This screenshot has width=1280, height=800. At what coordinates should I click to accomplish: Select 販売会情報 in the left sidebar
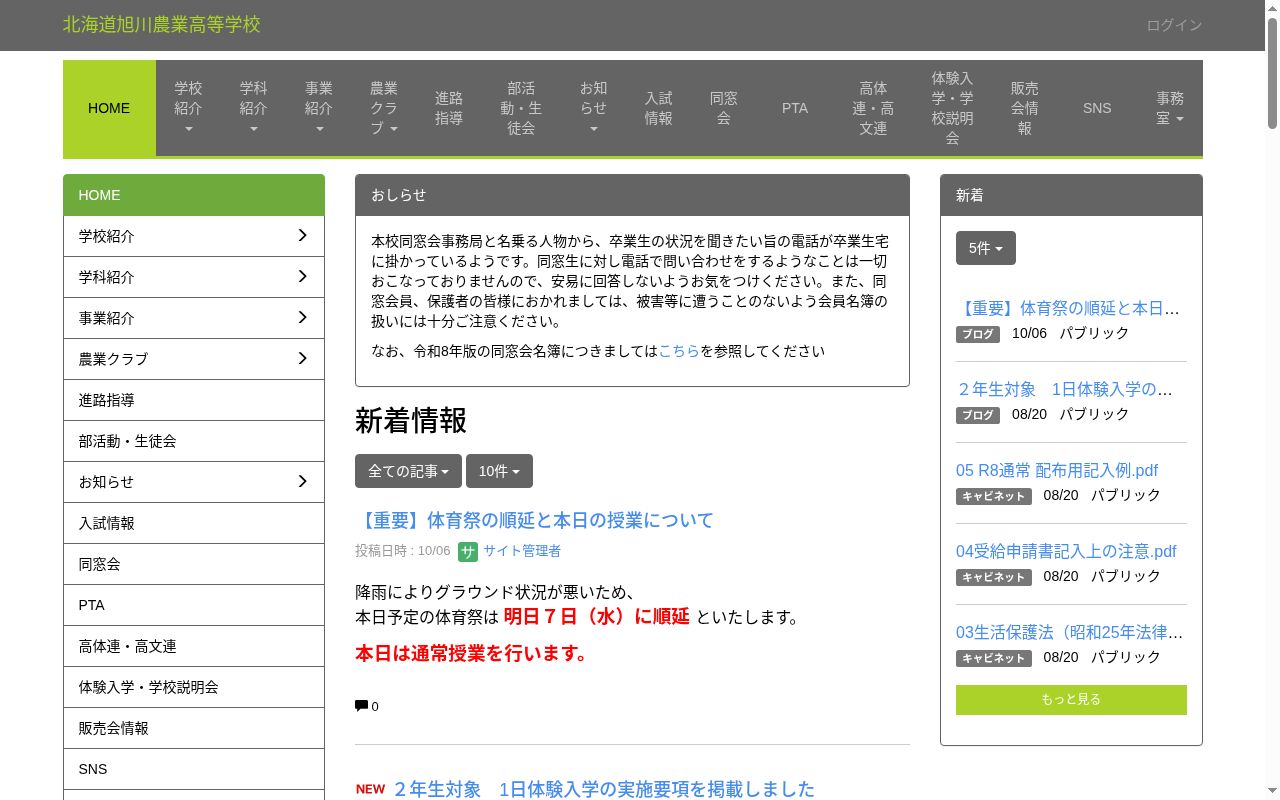tap(194, 728)
